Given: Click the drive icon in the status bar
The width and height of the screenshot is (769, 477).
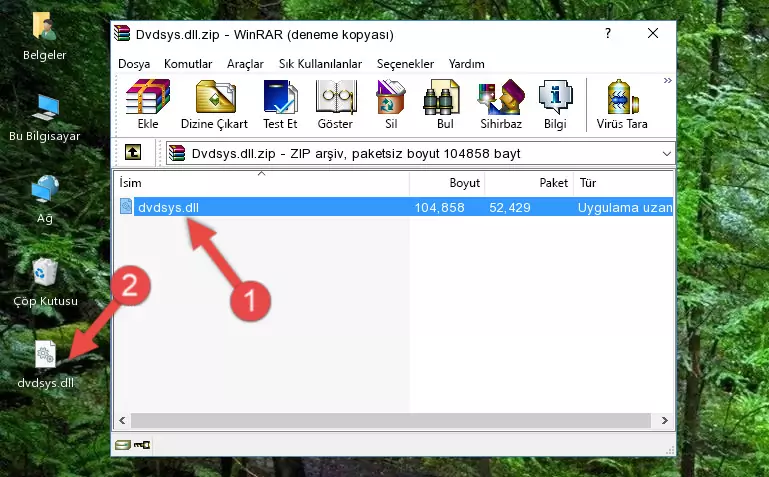Looking at the screenshot, I should pyautogui.click(x=123, y=445).
